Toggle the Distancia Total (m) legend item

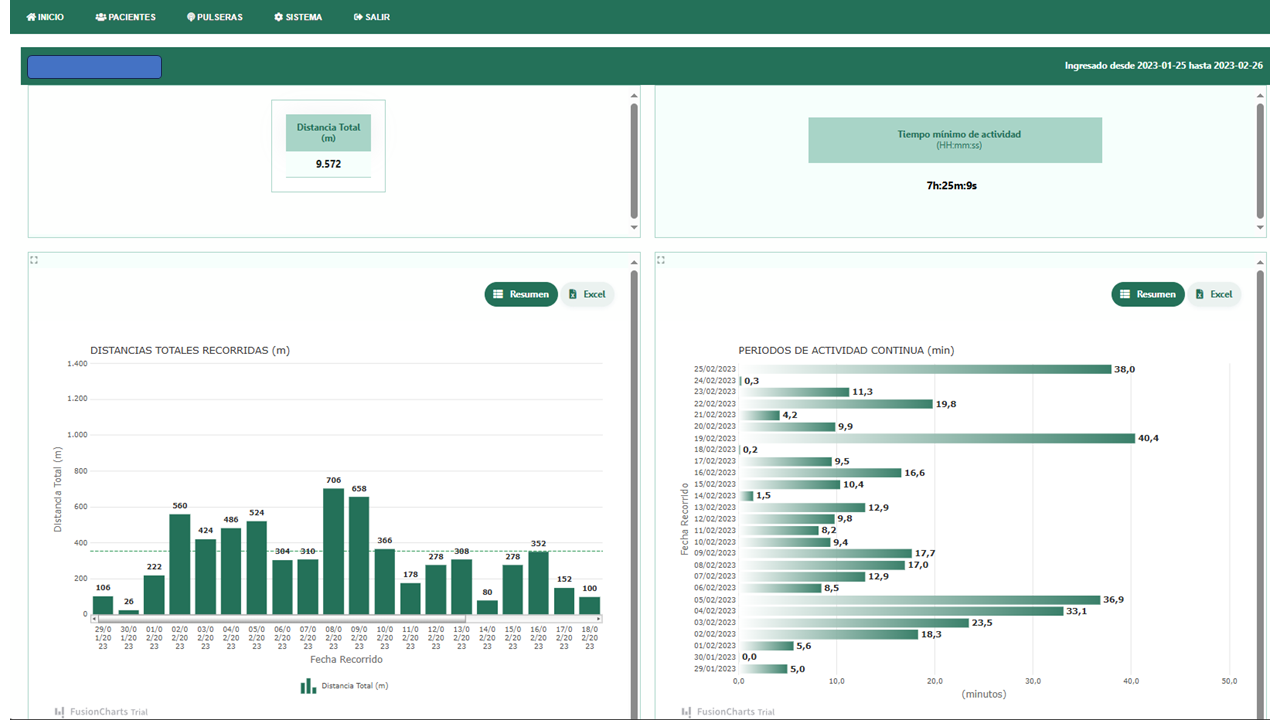tap(345, 686)
